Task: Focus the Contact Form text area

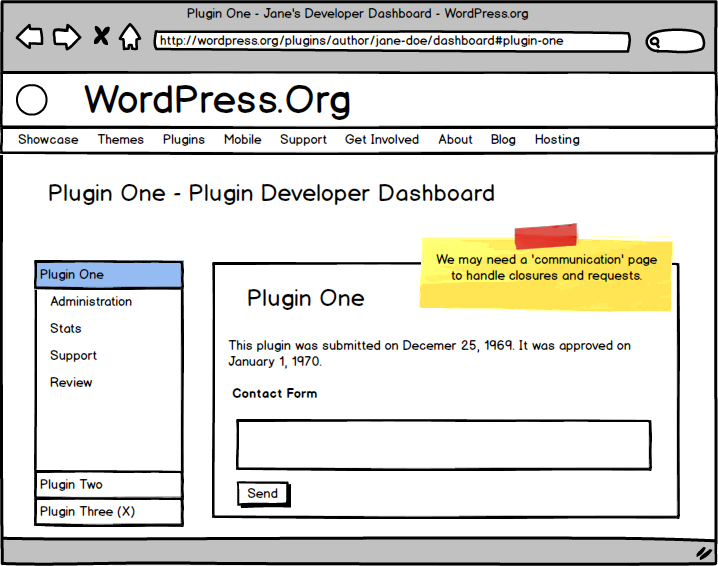Action: point(443,445)
